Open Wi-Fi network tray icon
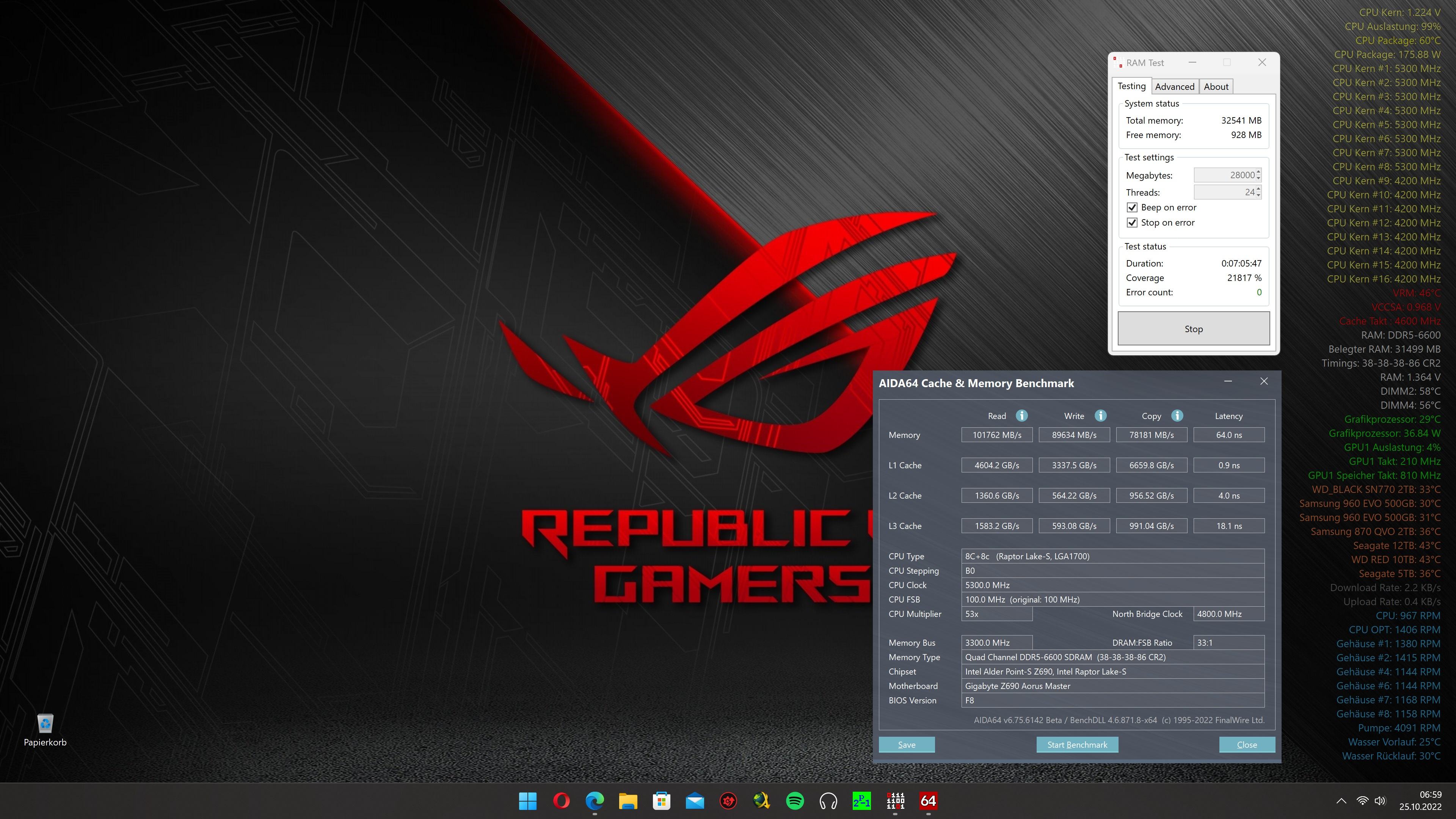The width and height of the screenshot is (1456, 819). coord(1363,801)
